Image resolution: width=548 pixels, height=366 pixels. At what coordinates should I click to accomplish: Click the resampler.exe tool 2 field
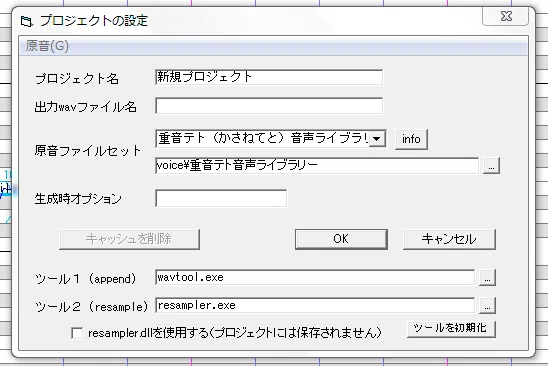click(x=315, y=306)
